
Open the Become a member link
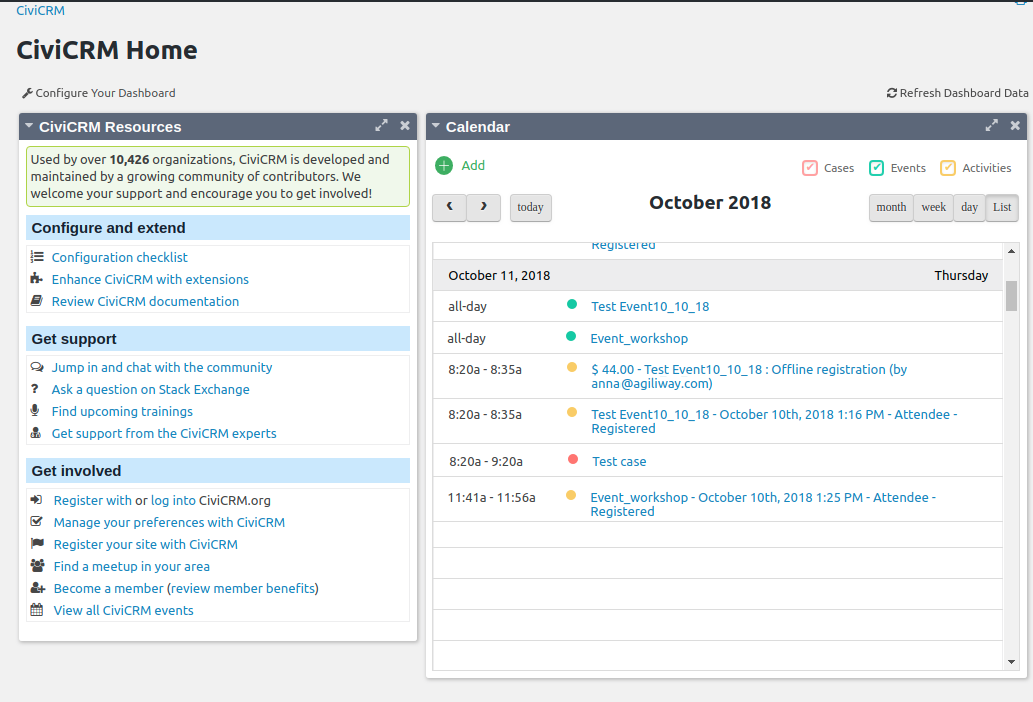click(109, 589)
